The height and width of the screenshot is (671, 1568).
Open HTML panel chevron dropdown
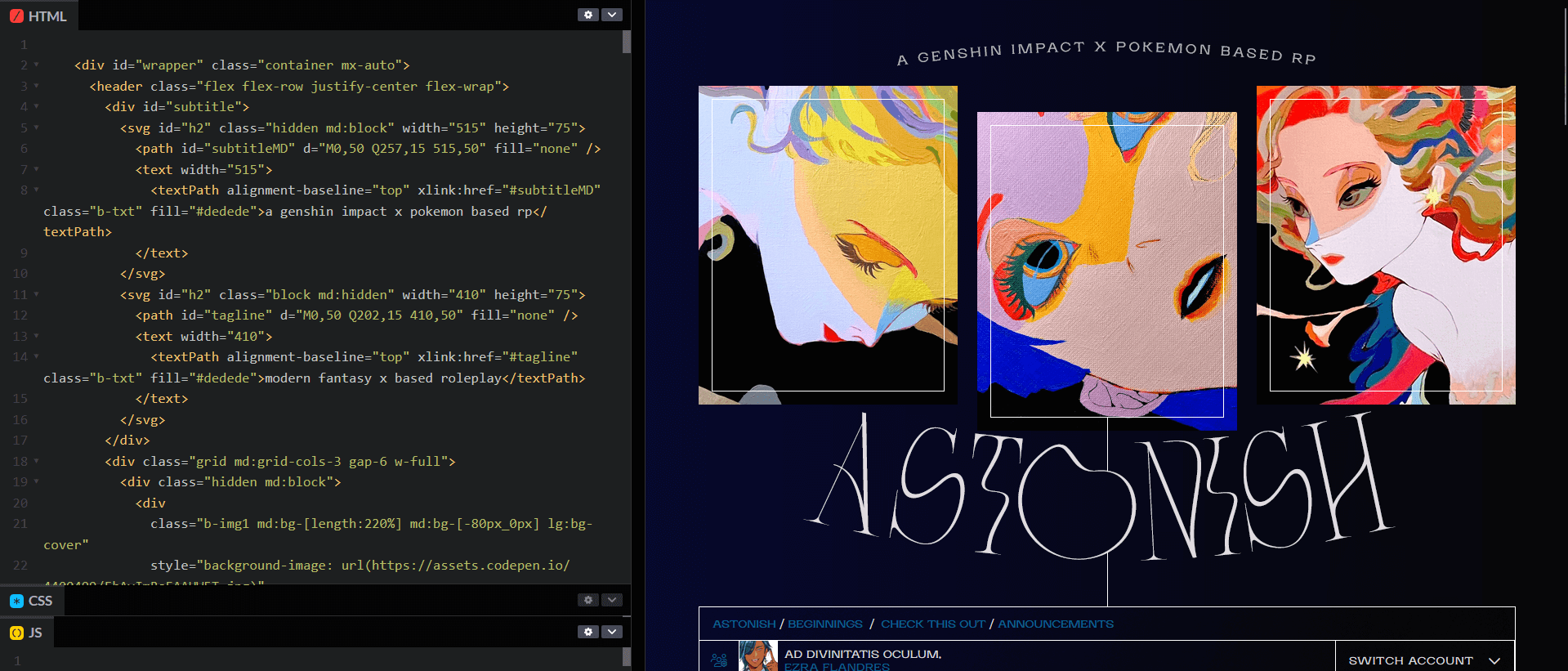click(612, 15)
